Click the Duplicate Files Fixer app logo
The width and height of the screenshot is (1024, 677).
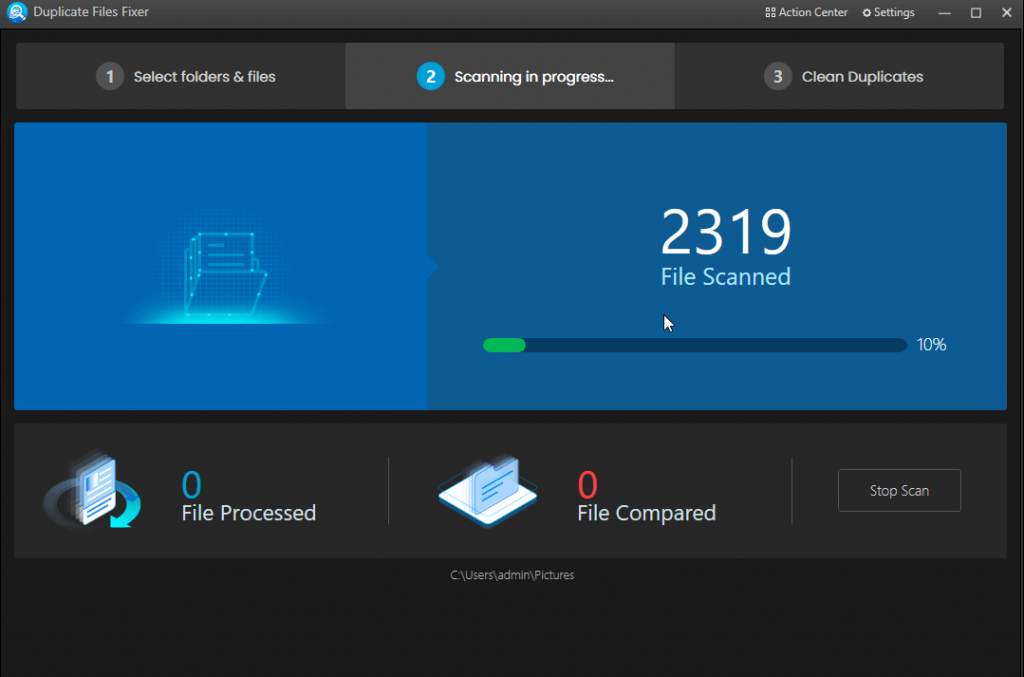pos(16,12)
